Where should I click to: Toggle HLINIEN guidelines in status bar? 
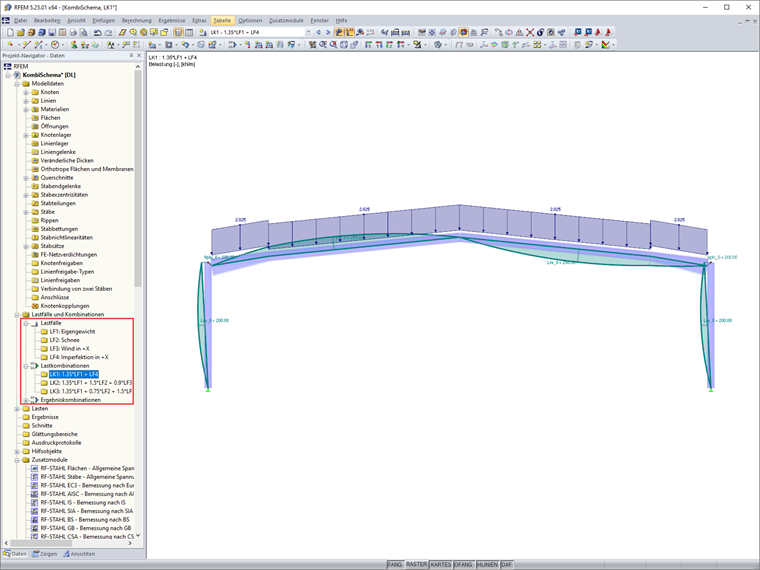[x=487, y=565]
